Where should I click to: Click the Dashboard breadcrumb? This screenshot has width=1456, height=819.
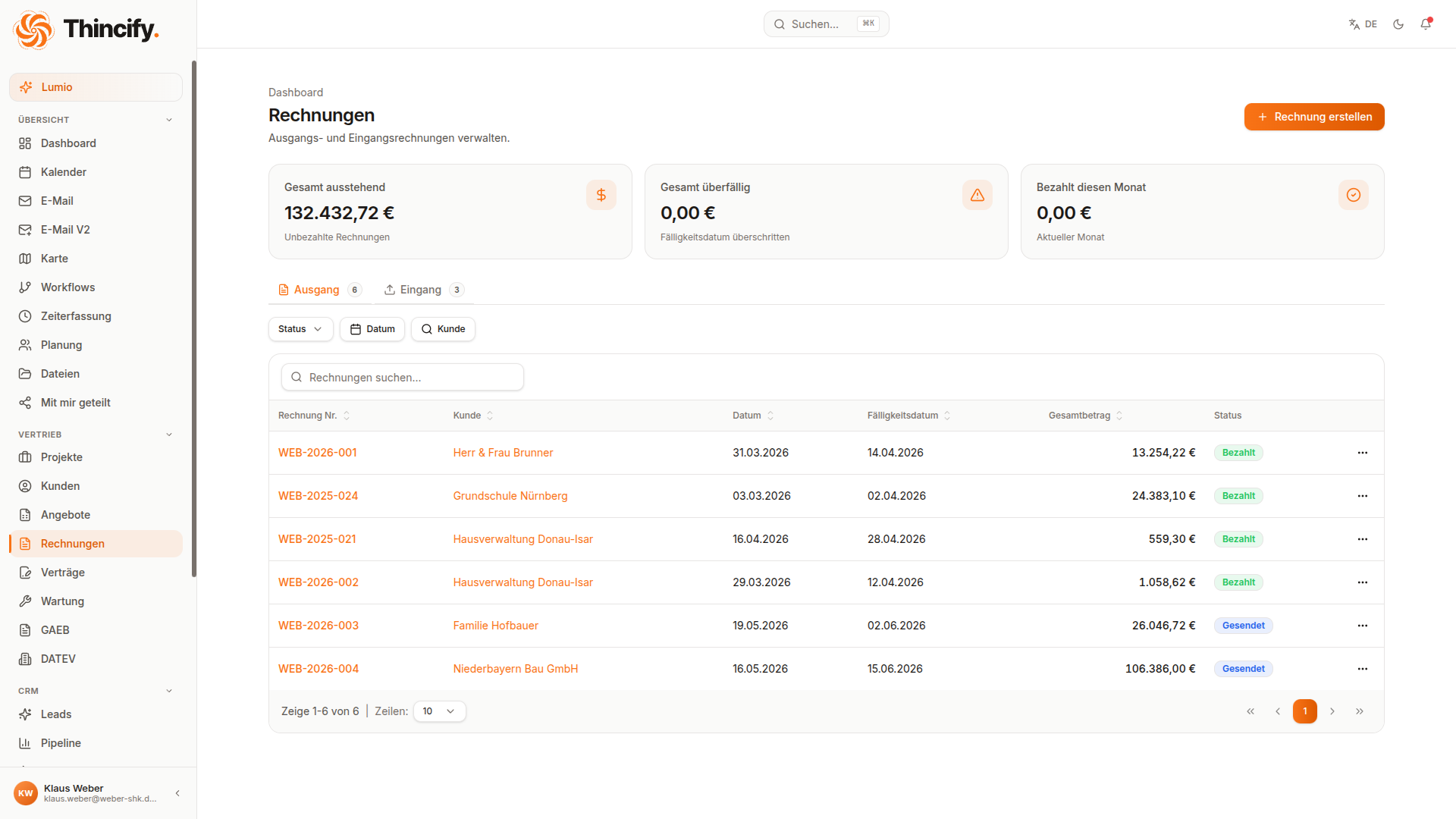[x=296, y=93]
